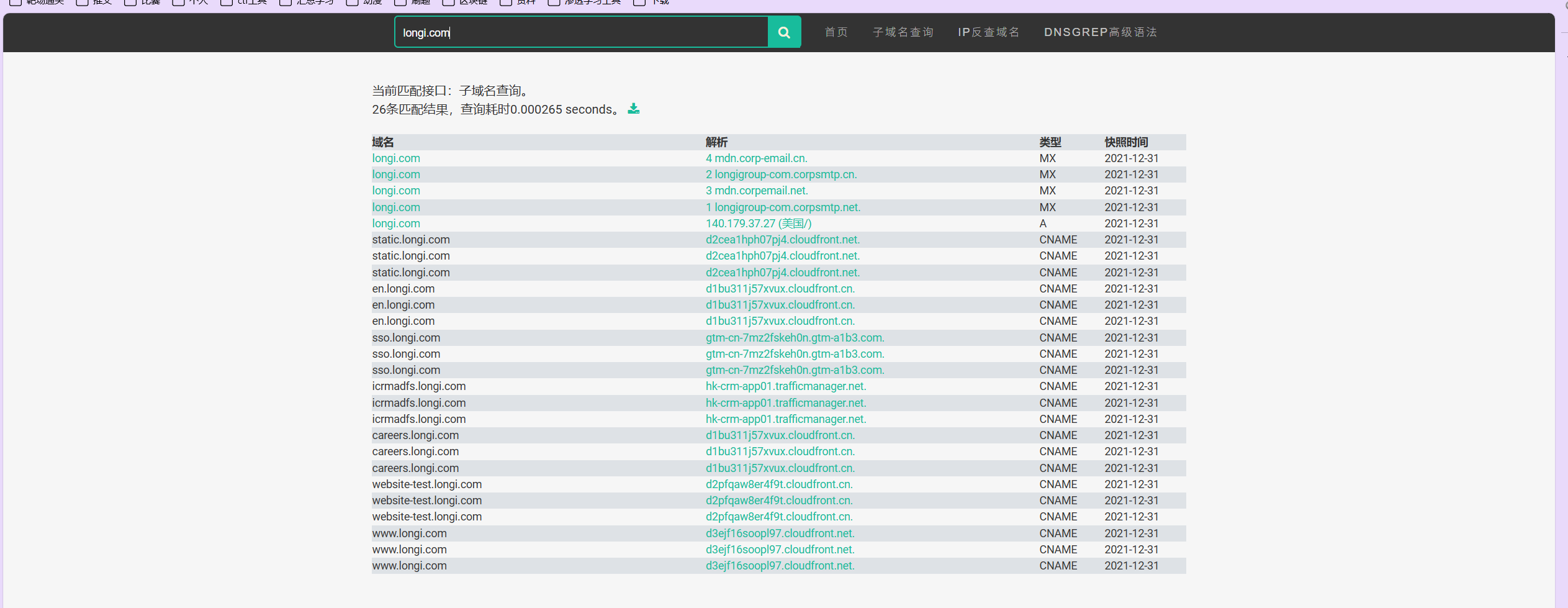The width and height of the screenshot is (1568, 608).
Task: Select the 快照时间 column header
Action: [1126, 142]
